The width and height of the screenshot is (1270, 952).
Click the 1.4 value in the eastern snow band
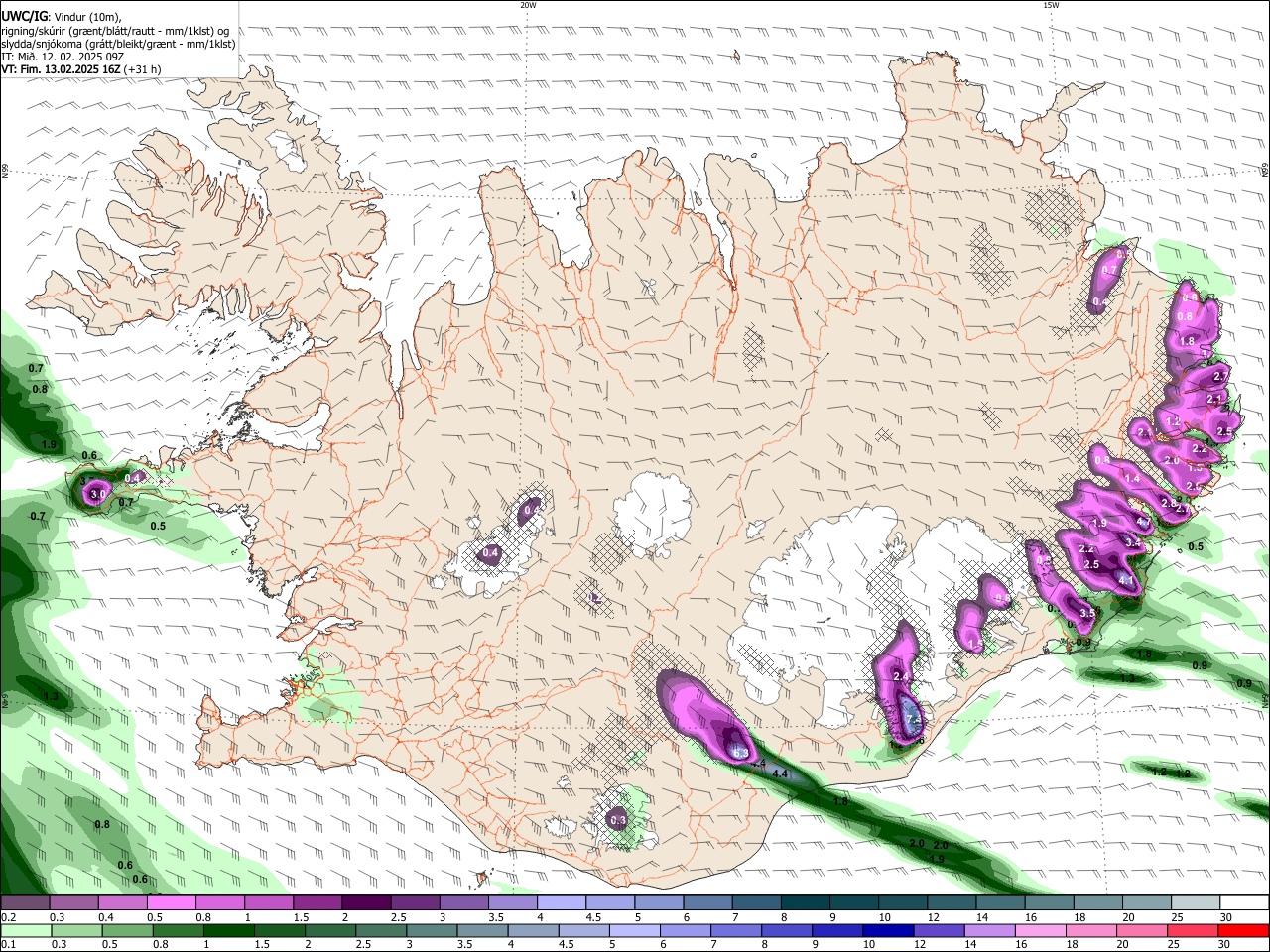tap(1132, 478)
